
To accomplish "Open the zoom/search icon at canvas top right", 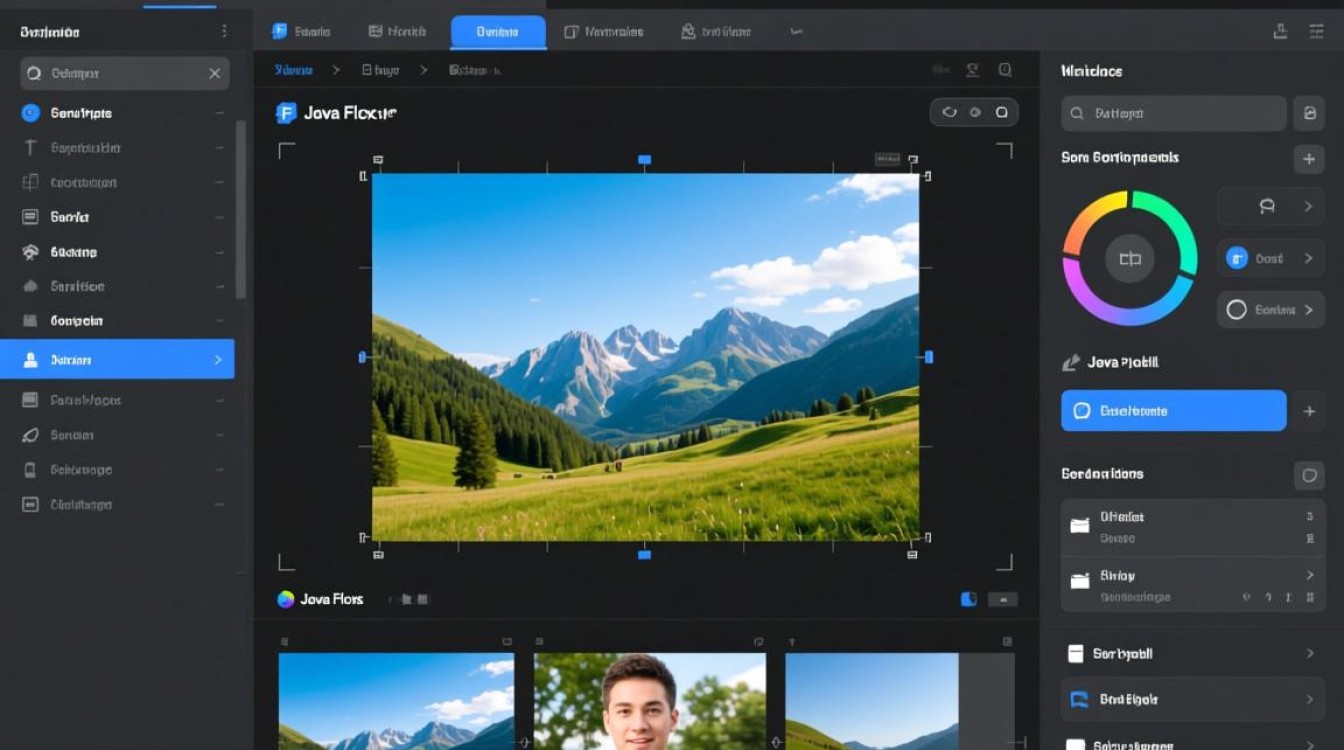I will click(x=1005, y=70).
